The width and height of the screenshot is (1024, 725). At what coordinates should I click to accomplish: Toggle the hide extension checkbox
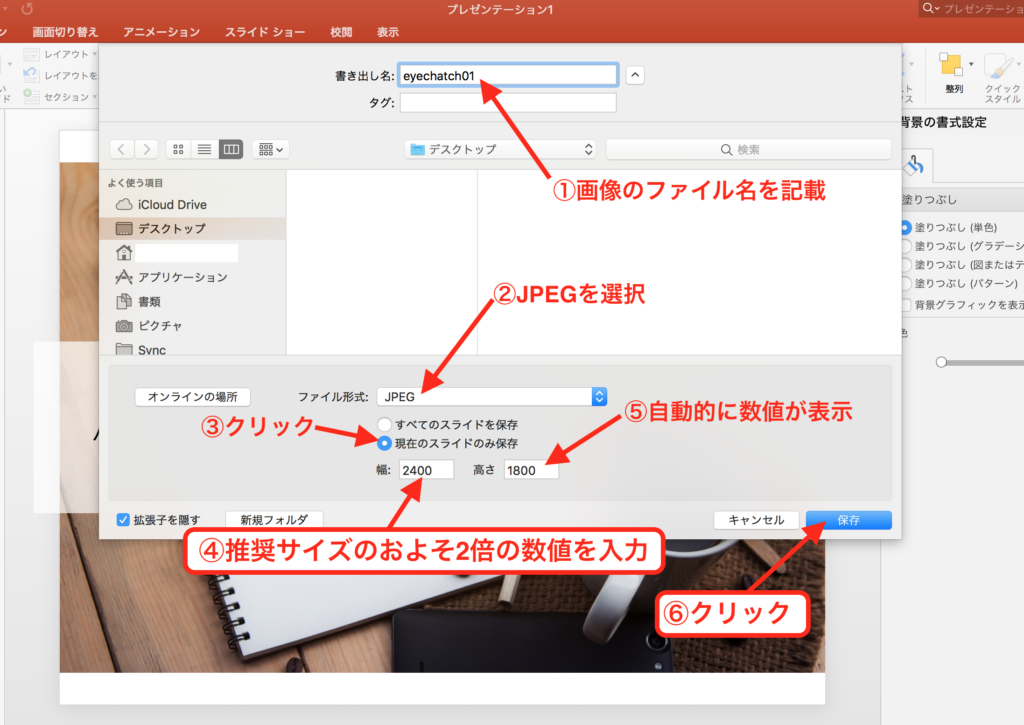(x=123, y=520)
